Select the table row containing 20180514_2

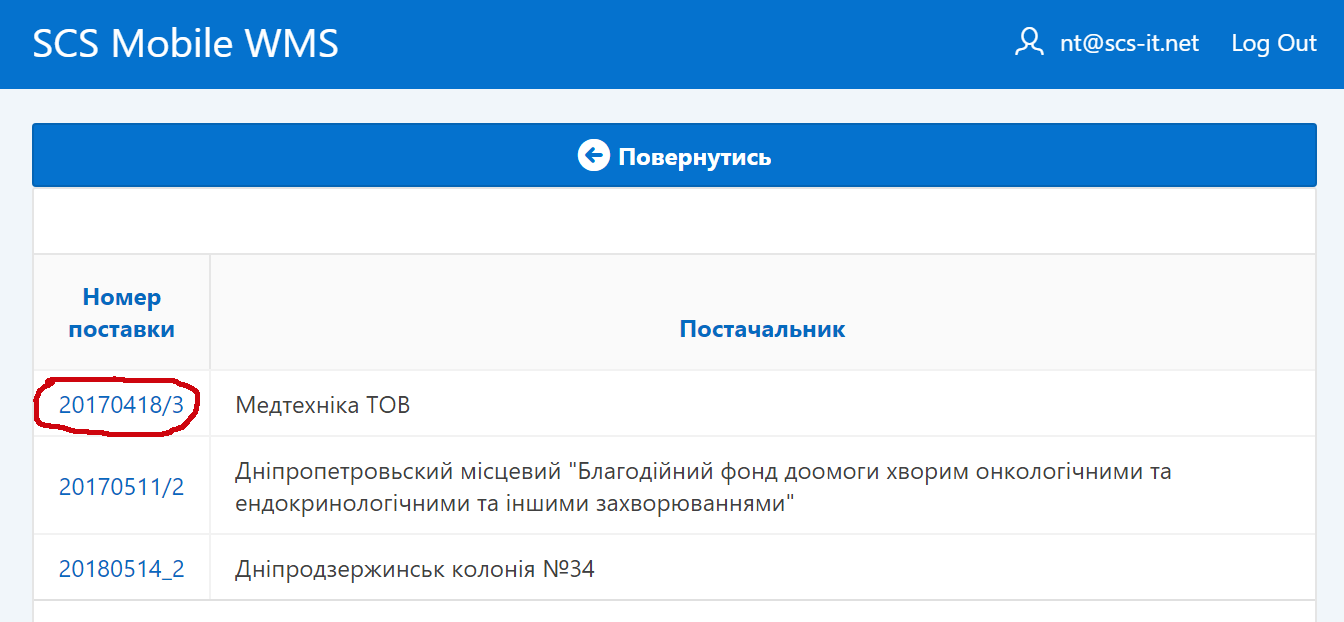click(674, 568)
